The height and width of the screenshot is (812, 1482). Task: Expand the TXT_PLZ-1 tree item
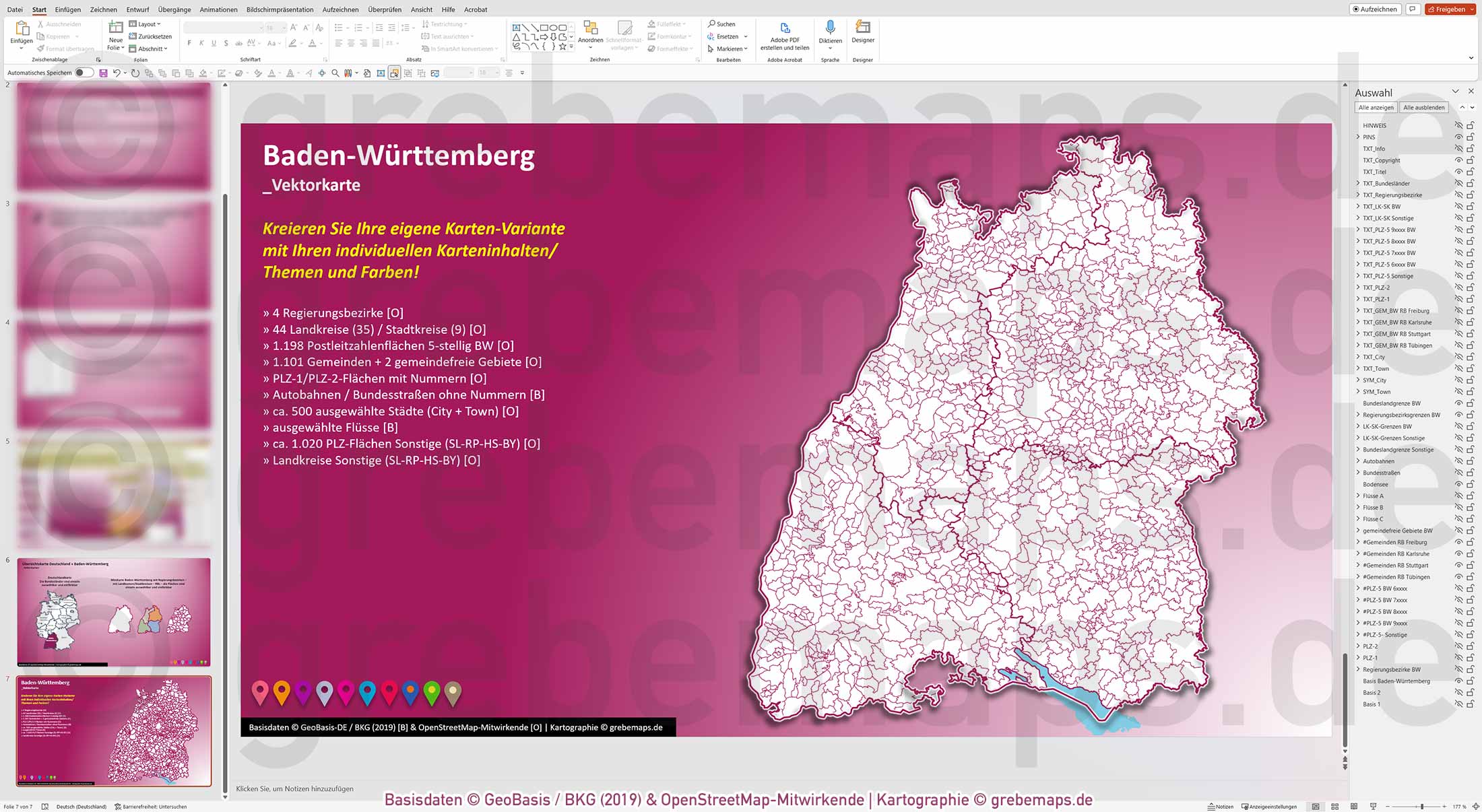coord(1358,298)
